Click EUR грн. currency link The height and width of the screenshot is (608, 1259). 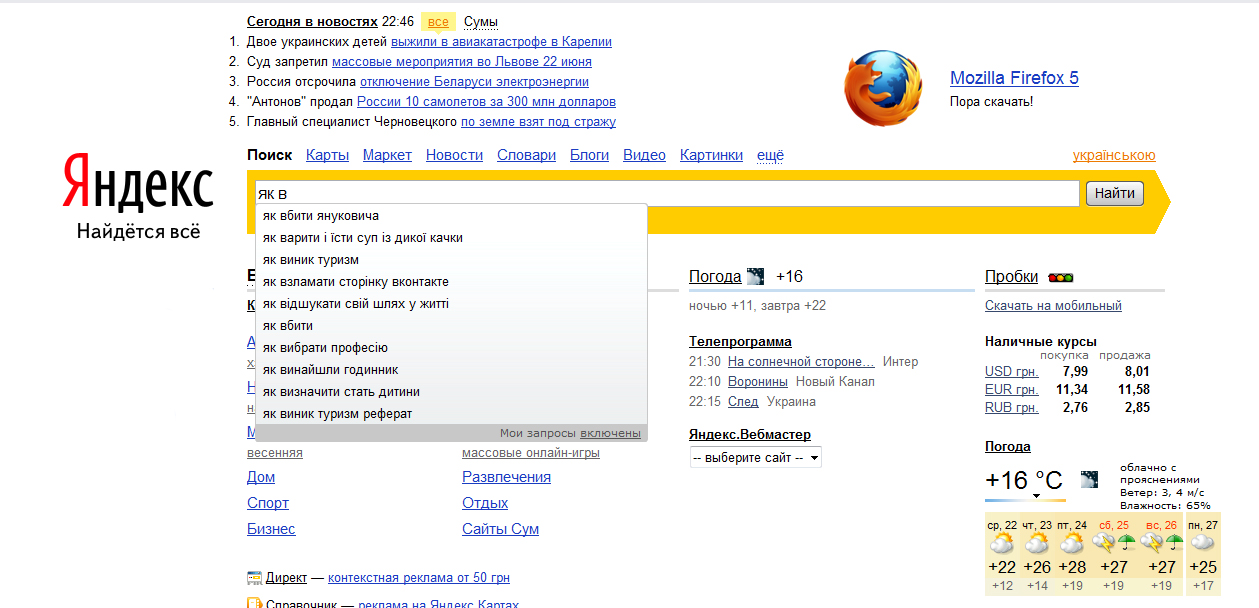[x=1011, y=390]
